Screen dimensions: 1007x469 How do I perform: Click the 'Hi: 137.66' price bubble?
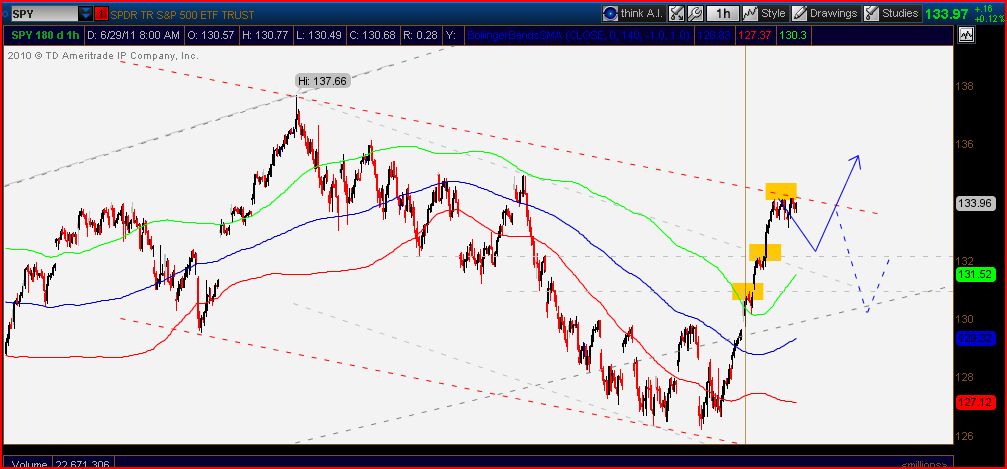coord(323,81)
